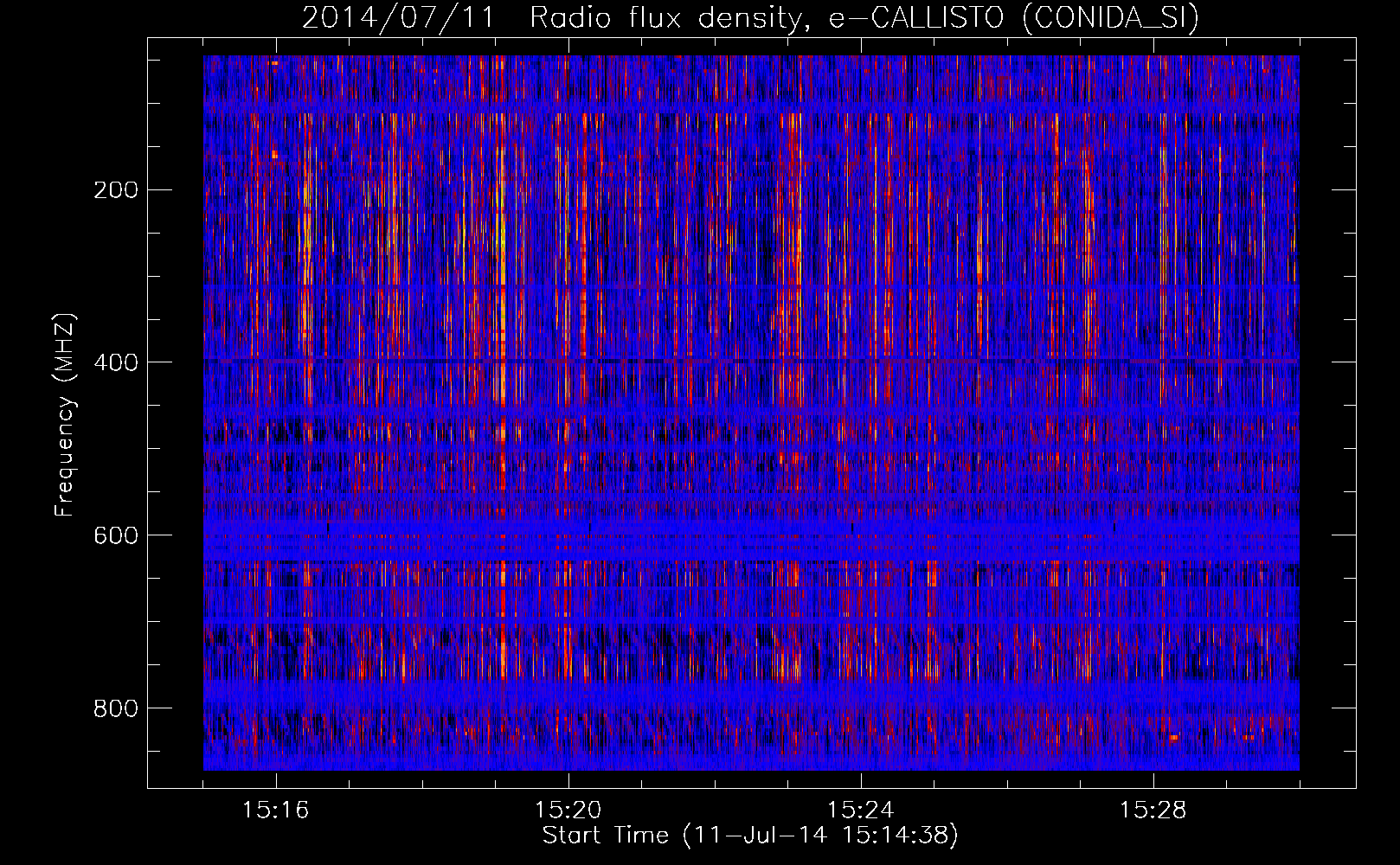The height and width of the screenshot is (865, 1400).
Task: Click the 600 frequency tick label
Action: click(116, 535)
